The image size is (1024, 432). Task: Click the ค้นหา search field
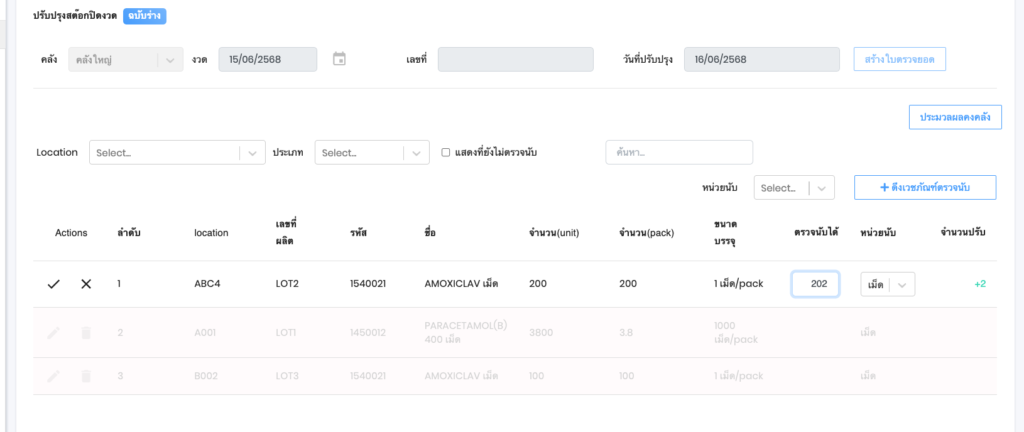point(679,152)
